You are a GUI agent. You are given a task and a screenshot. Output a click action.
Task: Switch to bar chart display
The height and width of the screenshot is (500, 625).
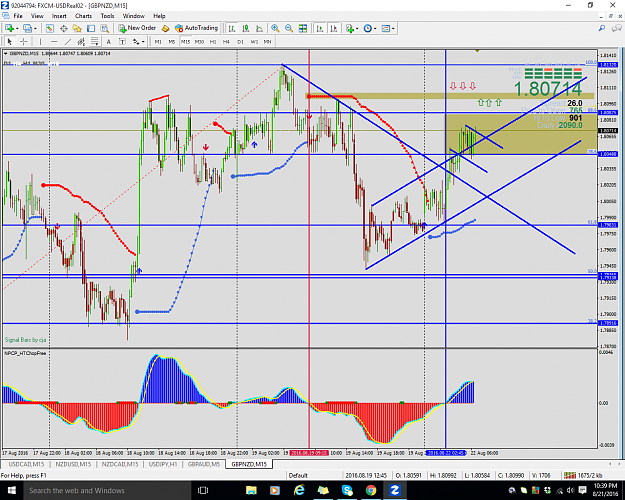pyautogui.click(x=232, y=28)
